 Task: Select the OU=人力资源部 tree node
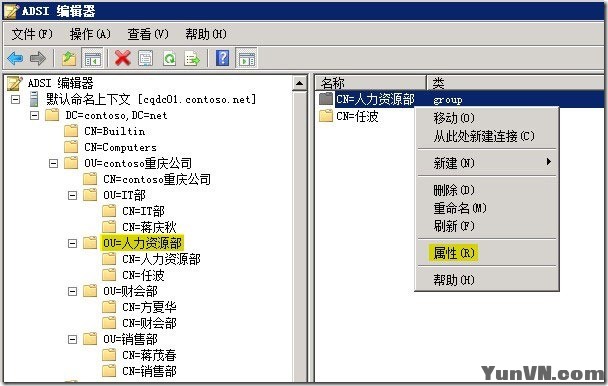click(142, 243)
